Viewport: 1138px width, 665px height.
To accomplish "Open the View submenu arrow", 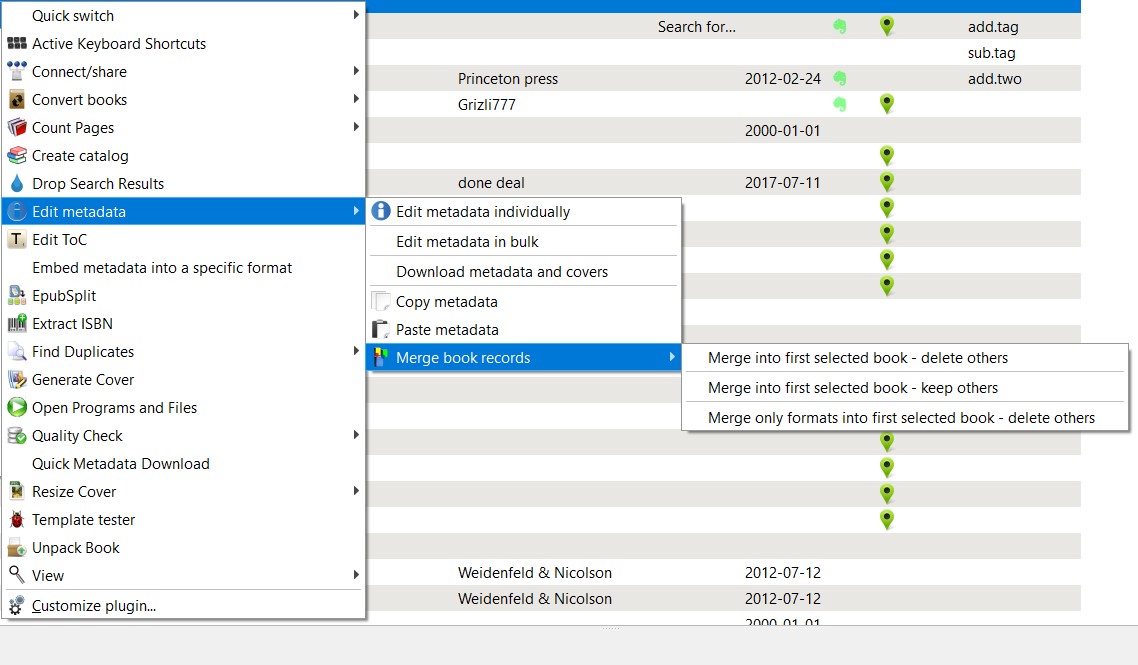I will (356, 576).
